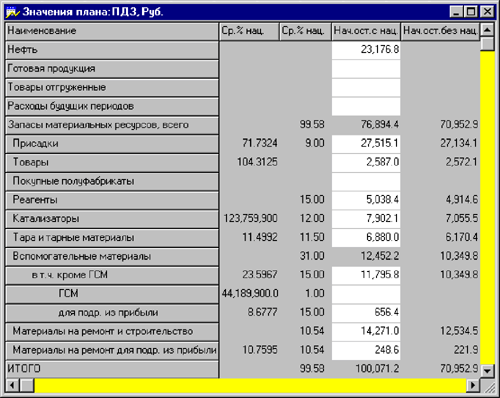This screenshot has height=398, width=500.
Task: Click the vertical scrollbar thumb
Action: coord(487,44)
